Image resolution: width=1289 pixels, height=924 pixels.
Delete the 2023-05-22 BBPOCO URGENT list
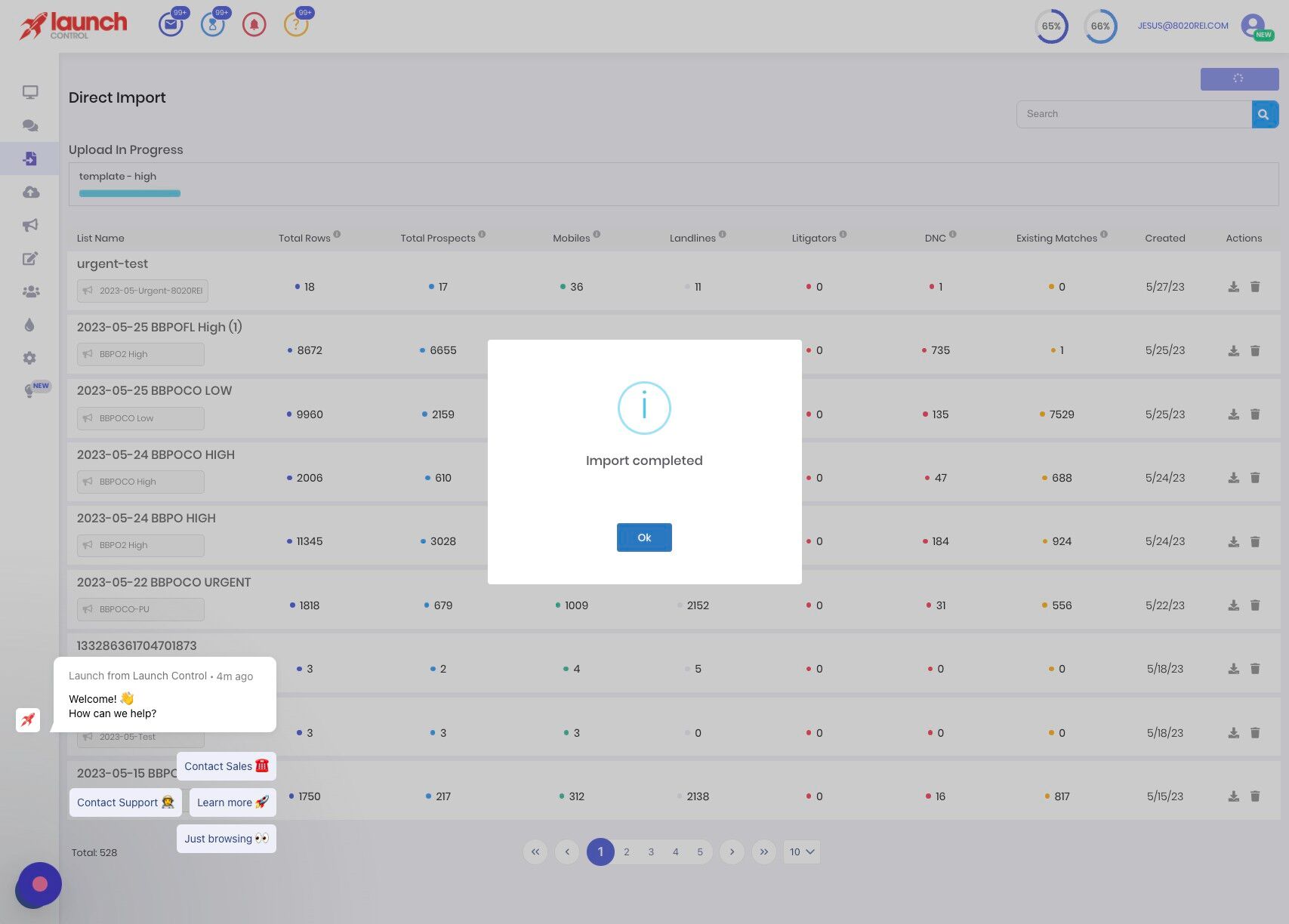tap(1255, 605)
